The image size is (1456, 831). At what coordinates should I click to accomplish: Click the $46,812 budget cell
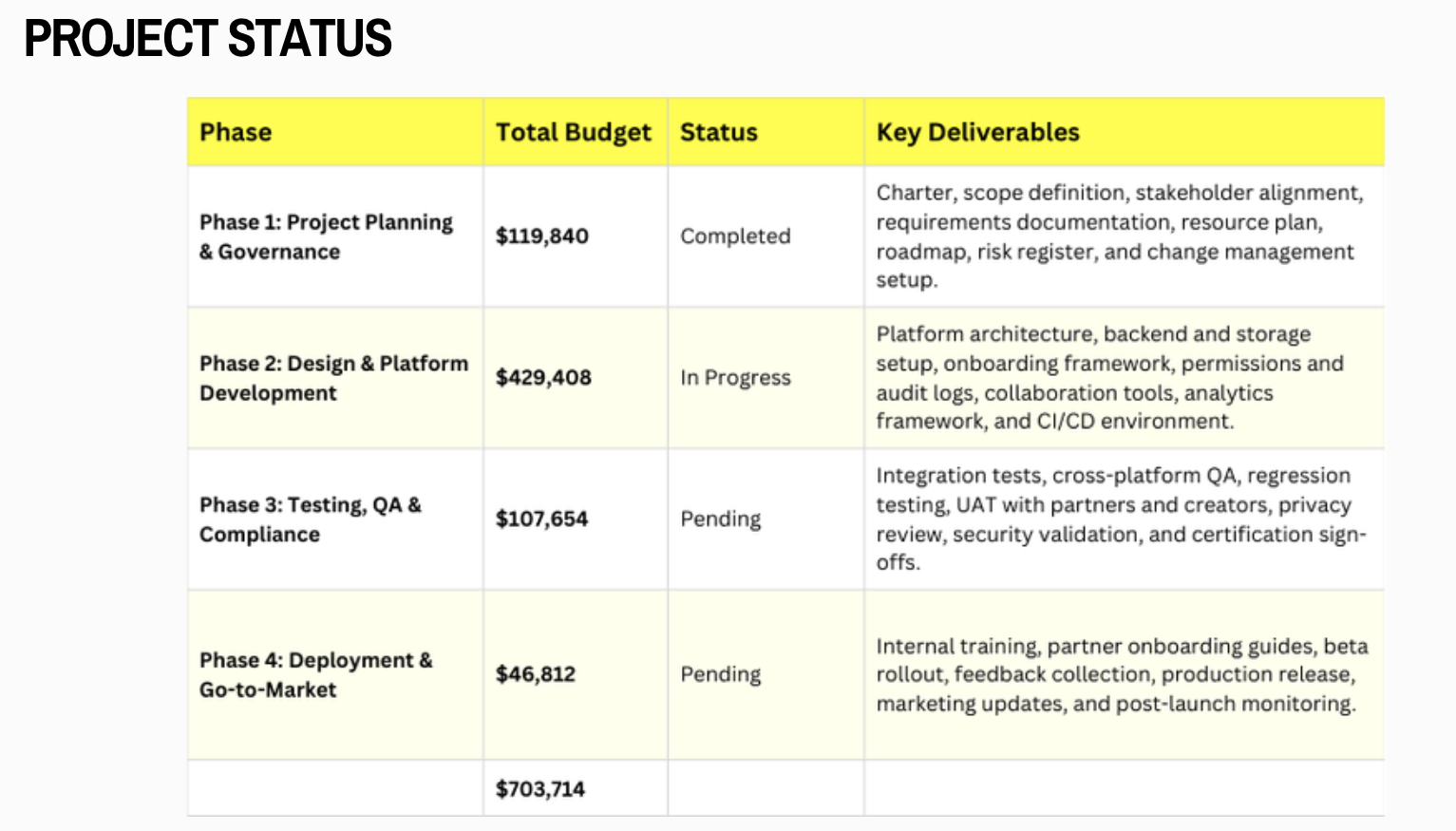point(536,675)
